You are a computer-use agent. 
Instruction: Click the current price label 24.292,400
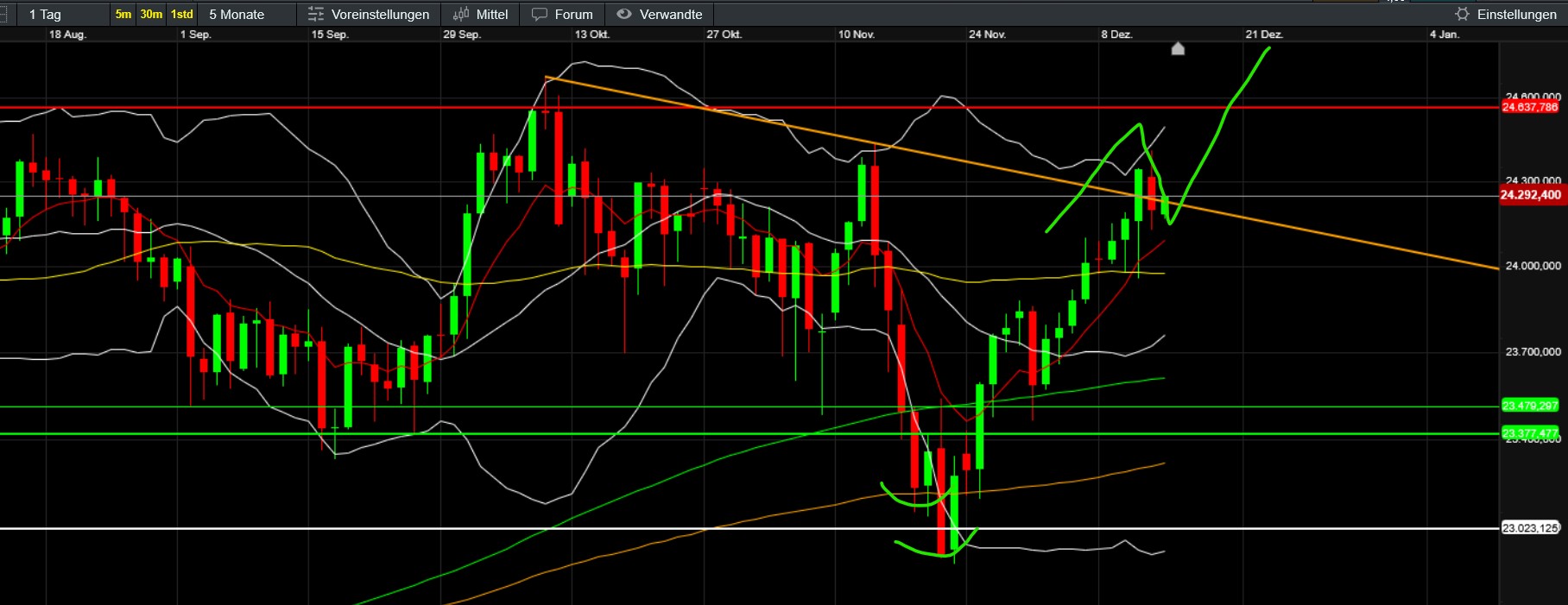tap(1530, 195)
